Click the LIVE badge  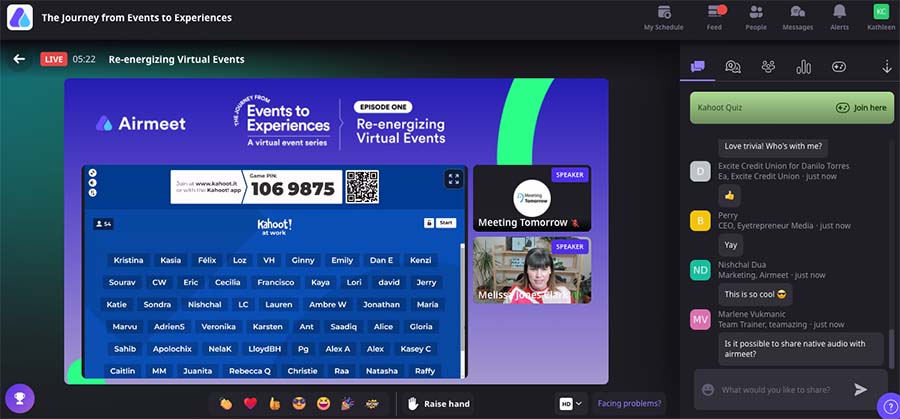pyautogui.click(x=53, y=59)
